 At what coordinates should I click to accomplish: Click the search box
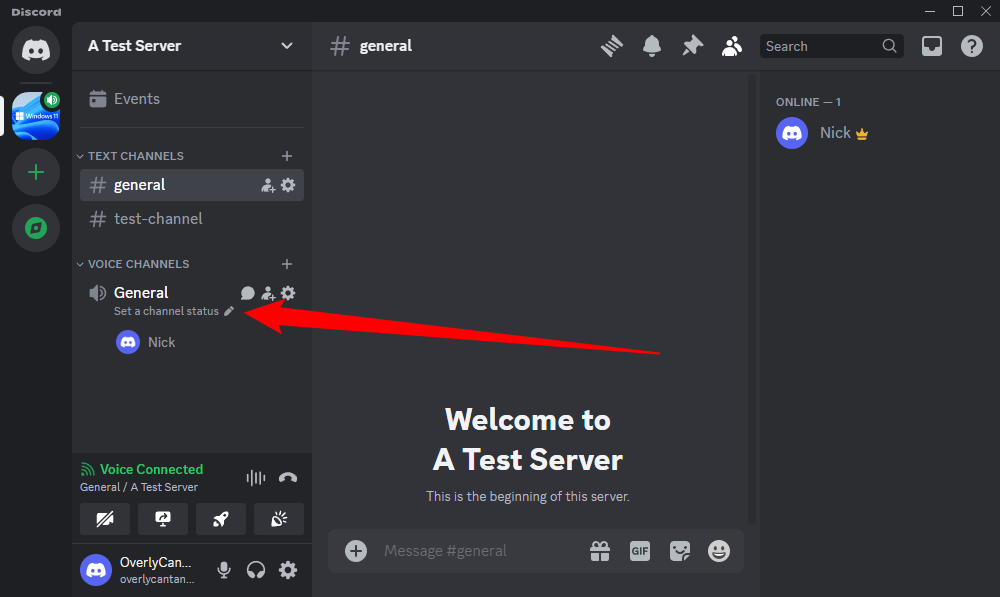(x=832, y=46)
